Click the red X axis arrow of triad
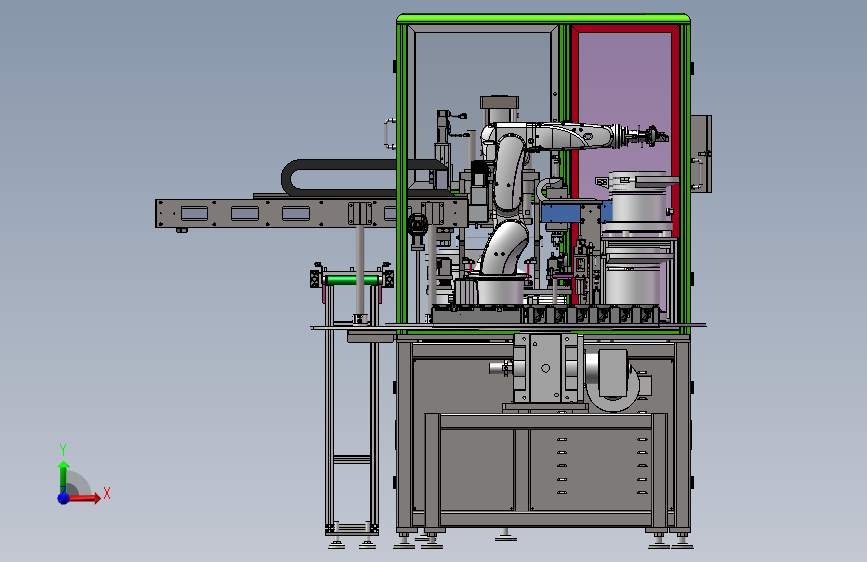Screen dimensions: 867x562 coord(84,498)
